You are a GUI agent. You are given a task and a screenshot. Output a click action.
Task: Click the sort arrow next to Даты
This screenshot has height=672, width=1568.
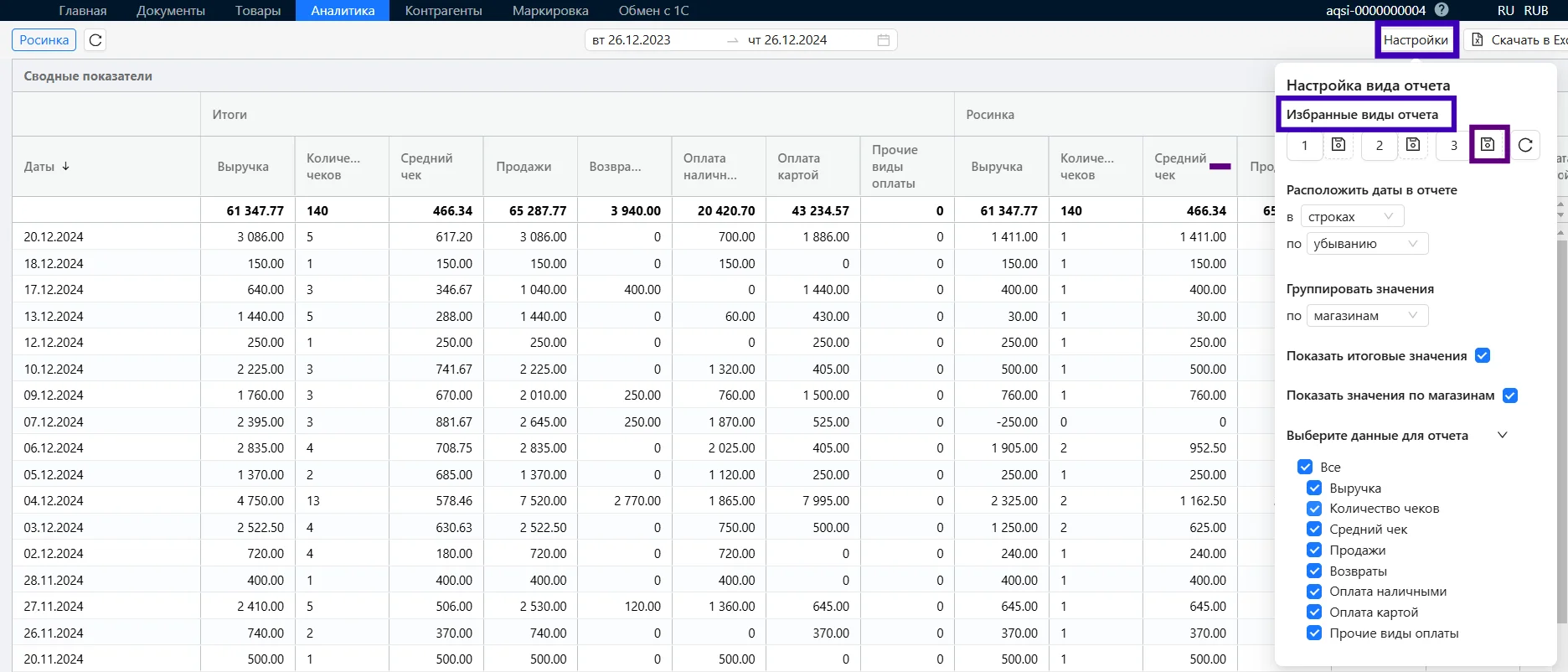tap(66, 166)
